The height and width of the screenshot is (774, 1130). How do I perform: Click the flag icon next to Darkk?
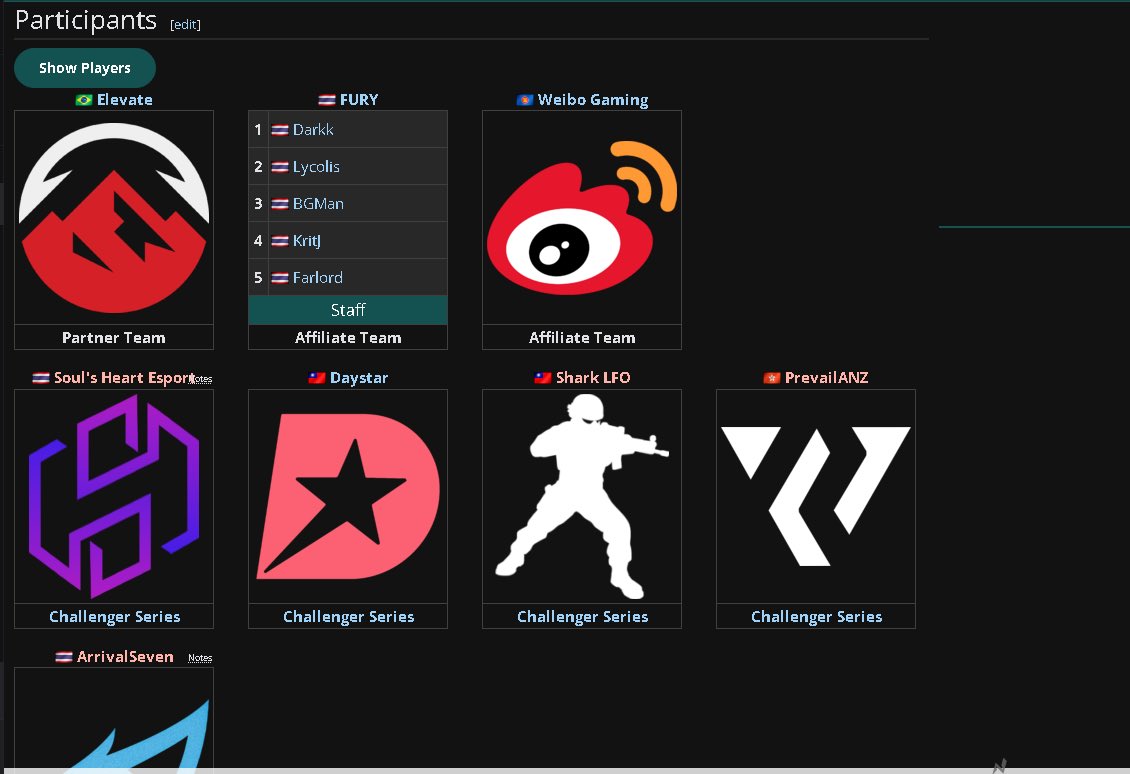click(x=280, y=130)
